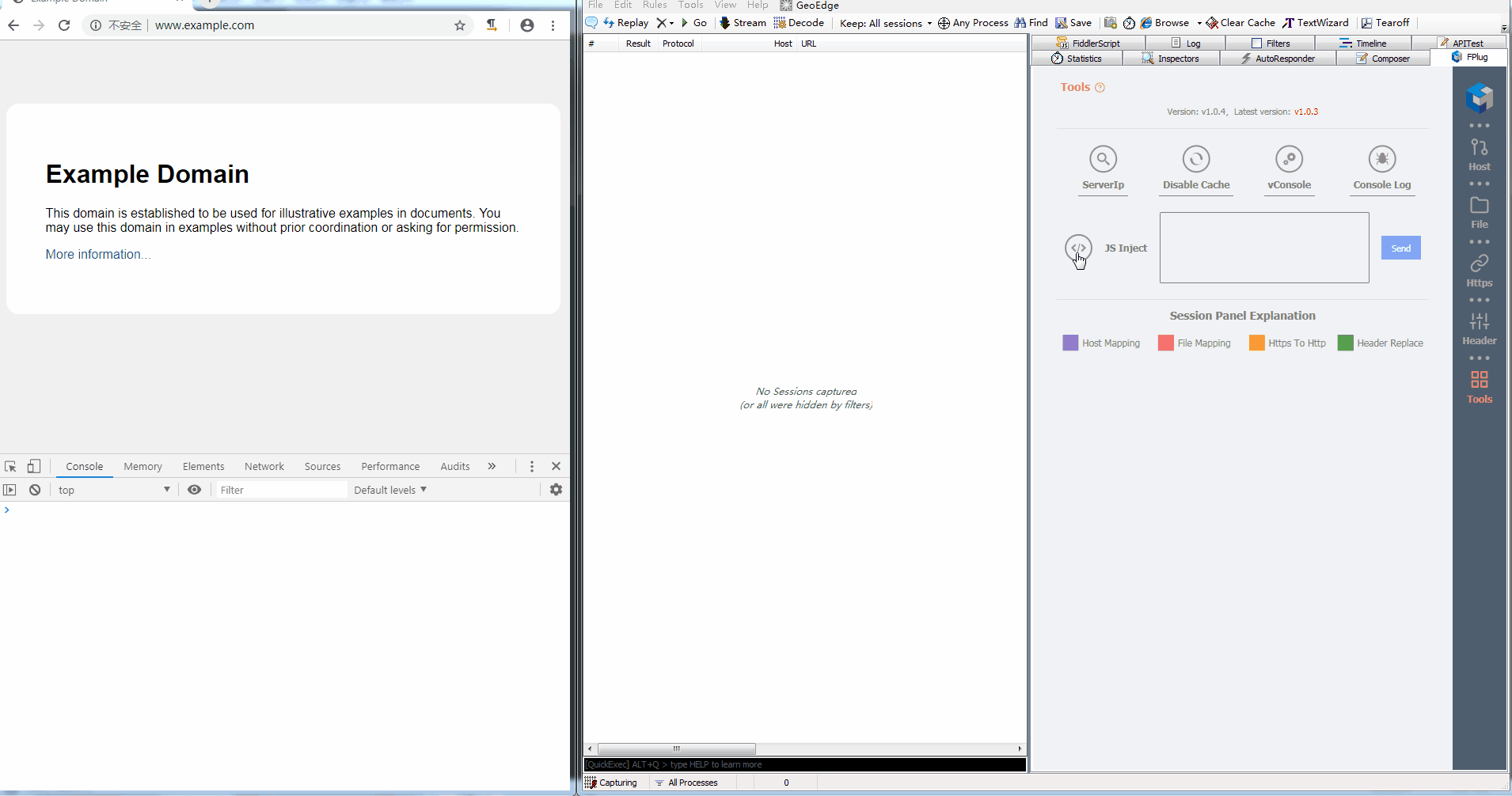This screenshot has height=796, width=1512.
Task: Click the DevTools inspect element icon
Action: pos(10,466)
